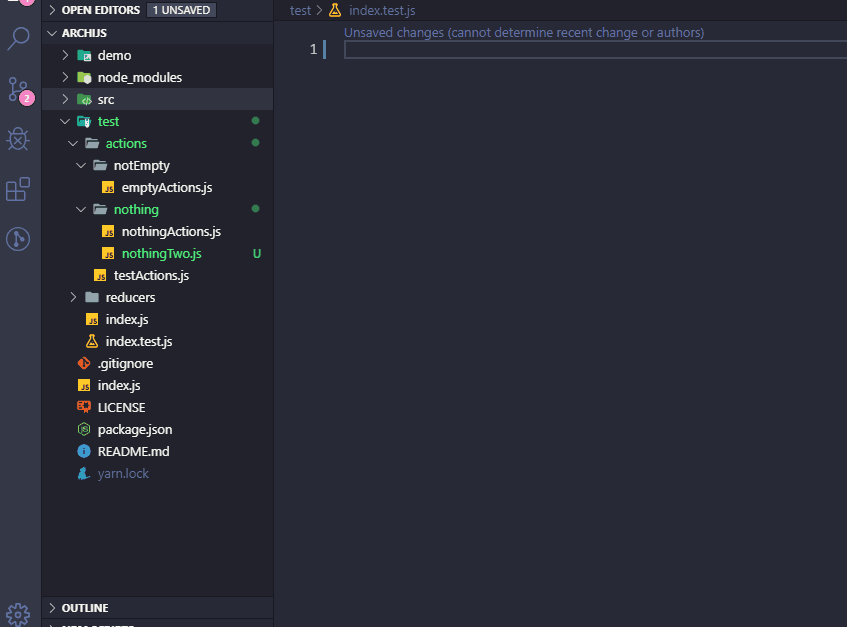
Task: Collapse the test folder chevron
Action: pos(65,122)
